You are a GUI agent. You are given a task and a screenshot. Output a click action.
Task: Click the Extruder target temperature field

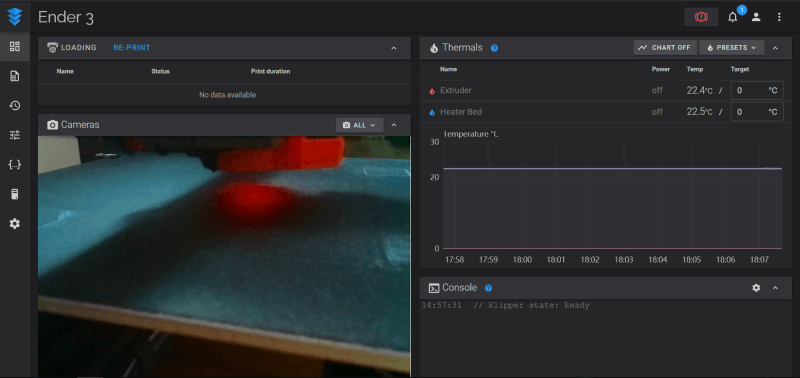pyautogui.click(x=757, y=90)
